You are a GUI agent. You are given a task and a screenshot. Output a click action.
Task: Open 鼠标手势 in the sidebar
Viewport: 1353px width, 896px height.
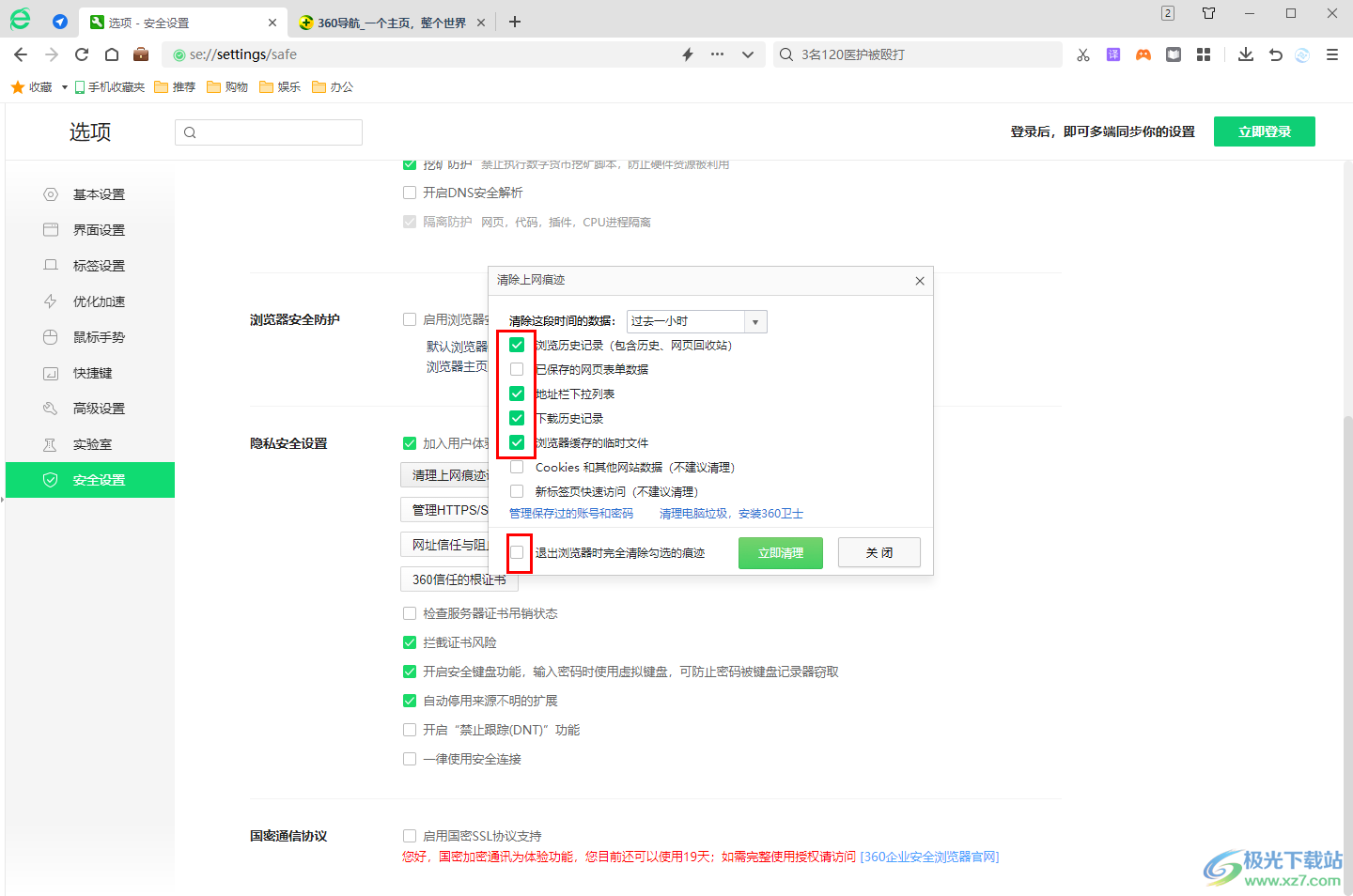coord(90,337)
